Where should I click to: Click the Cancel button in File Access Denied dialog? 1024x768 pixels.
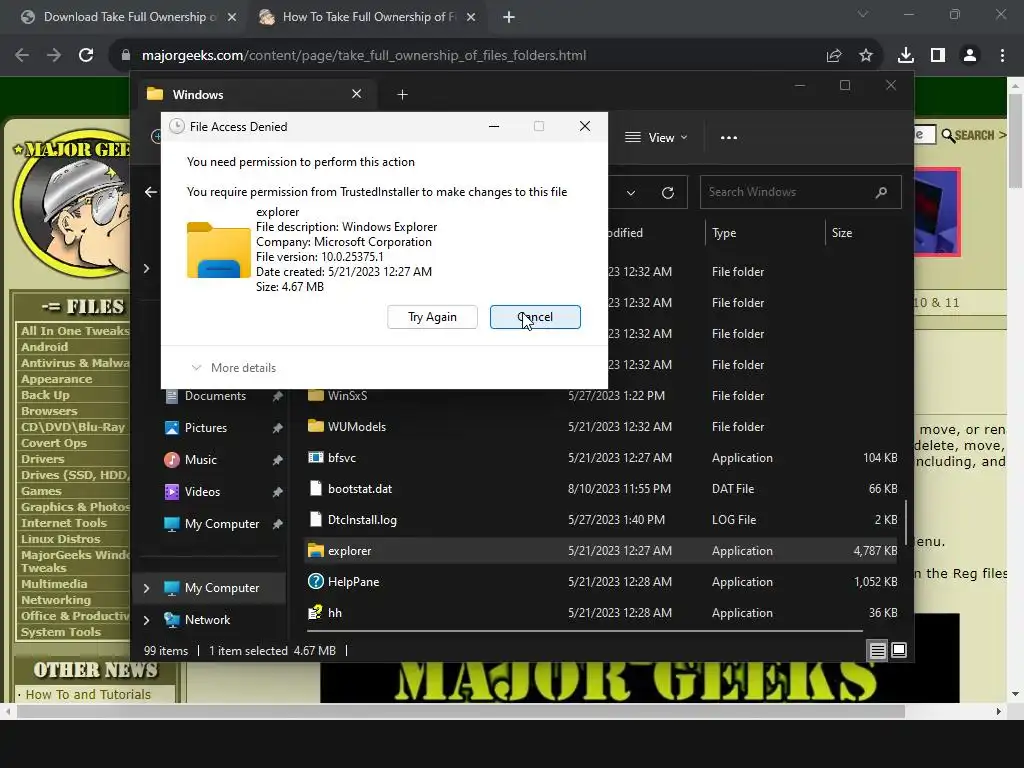tap(535, 317)
